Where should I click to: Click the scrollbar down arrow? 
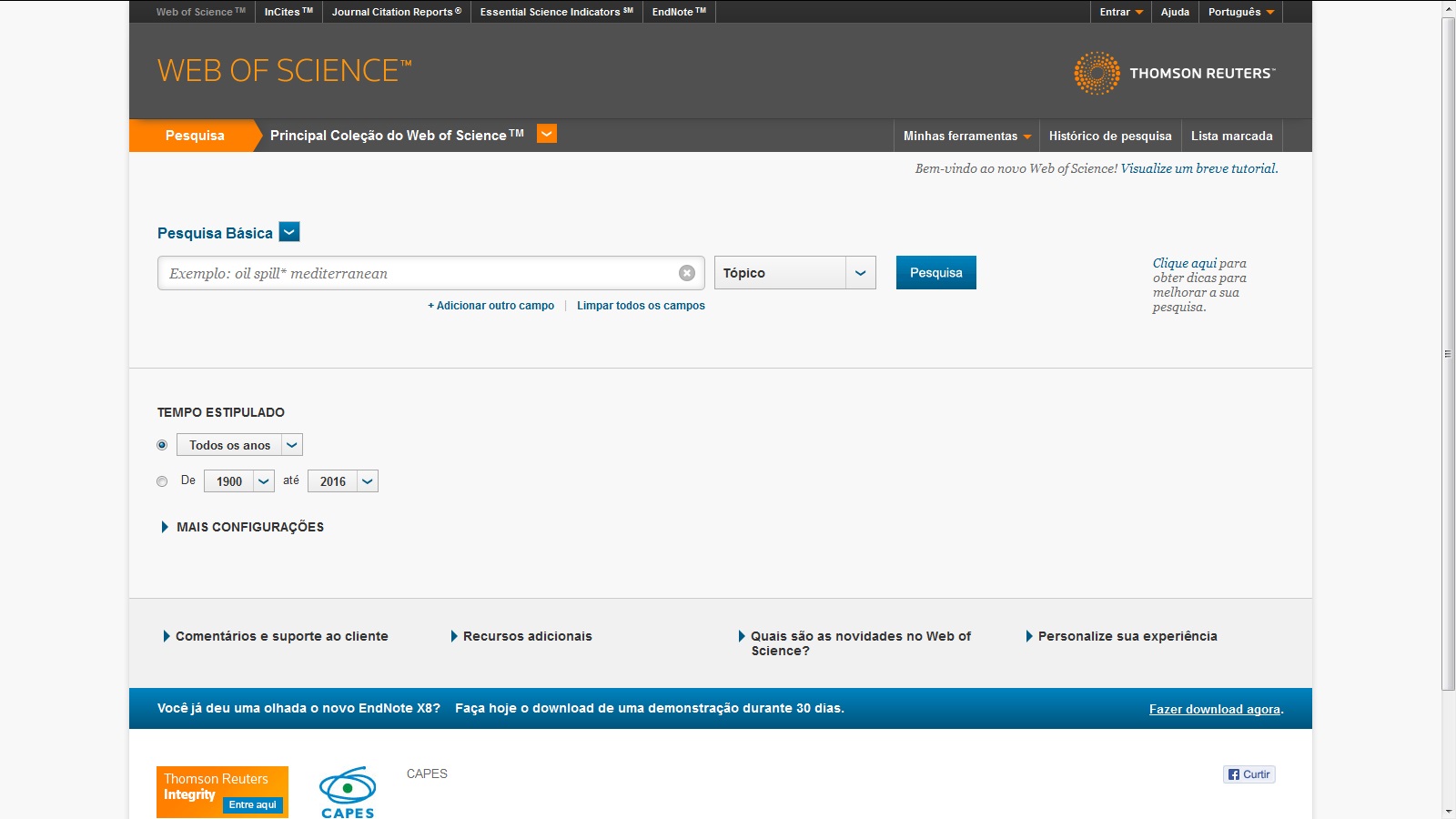(1449, 812)
